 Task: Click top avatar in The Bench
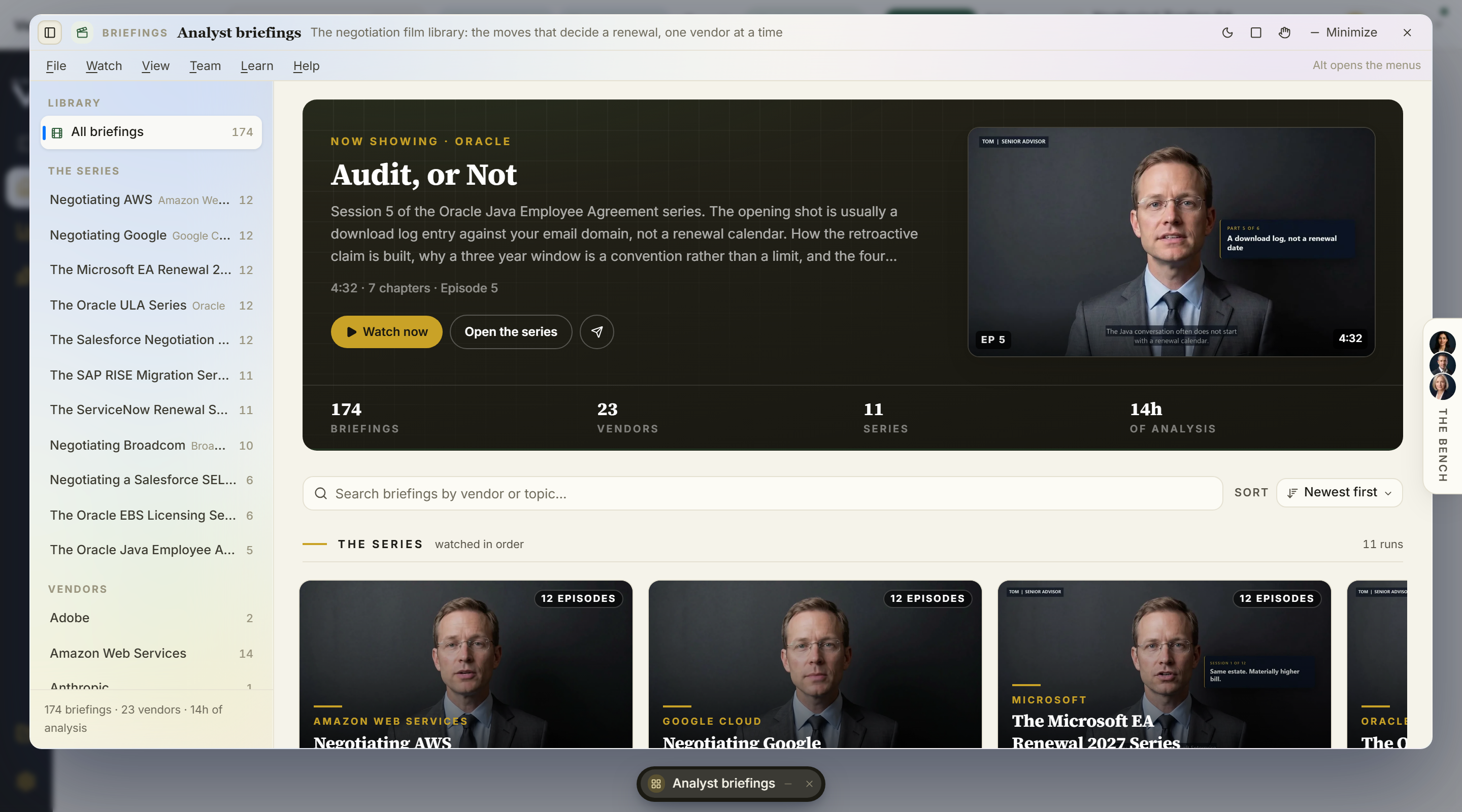click(1442, 343)
